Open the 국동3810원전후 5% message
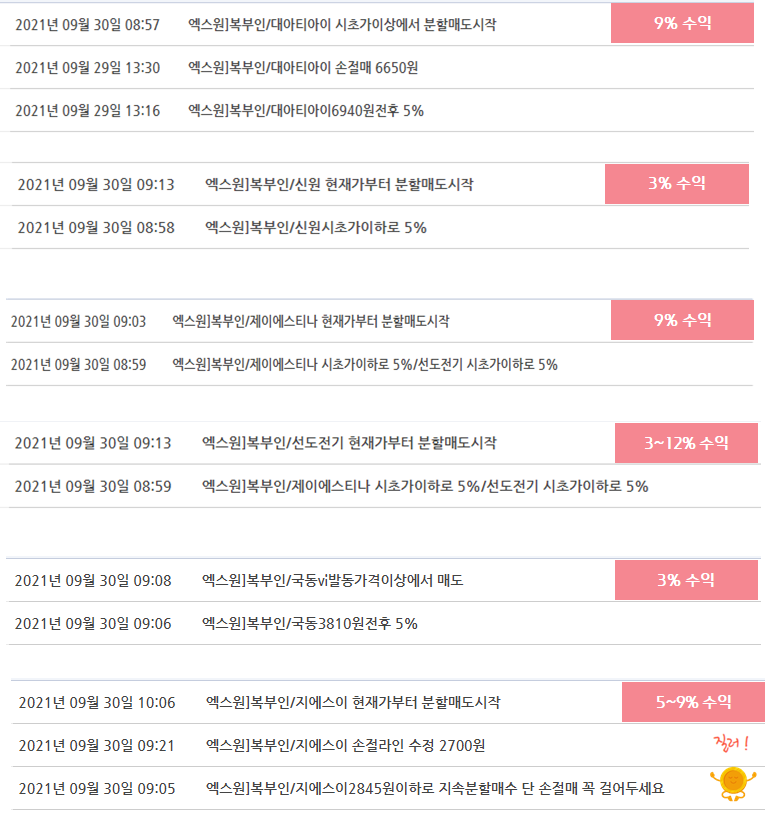 (310, 624)
